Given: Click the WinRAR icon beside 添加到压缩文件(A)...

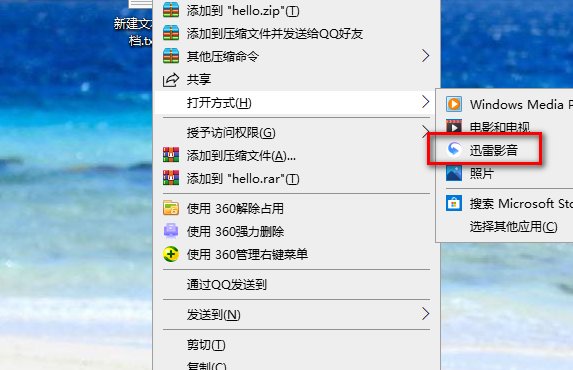Looking at the screenshot, I should click(x=171, y=155).
